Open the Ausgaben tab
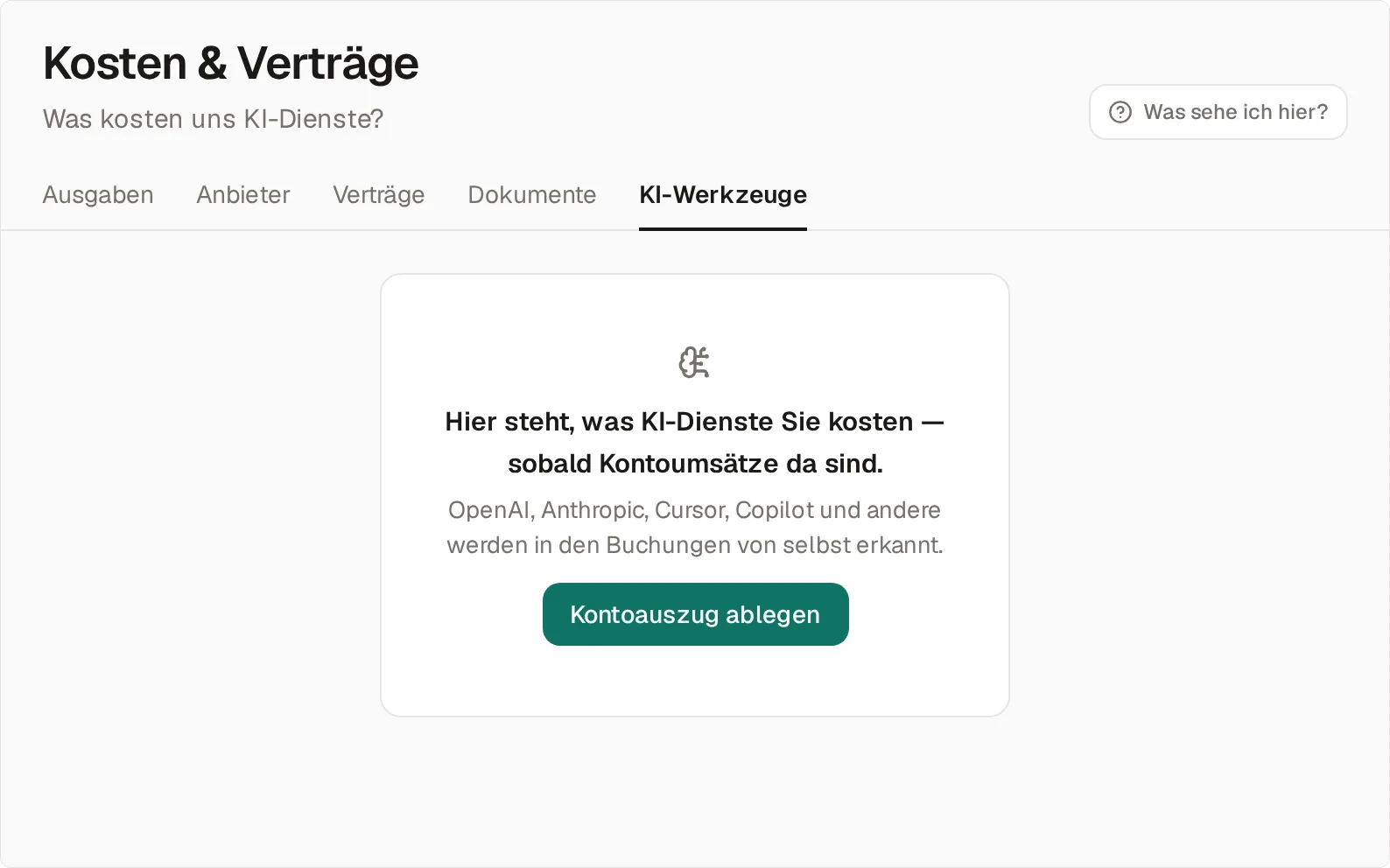 coord(98,194)
